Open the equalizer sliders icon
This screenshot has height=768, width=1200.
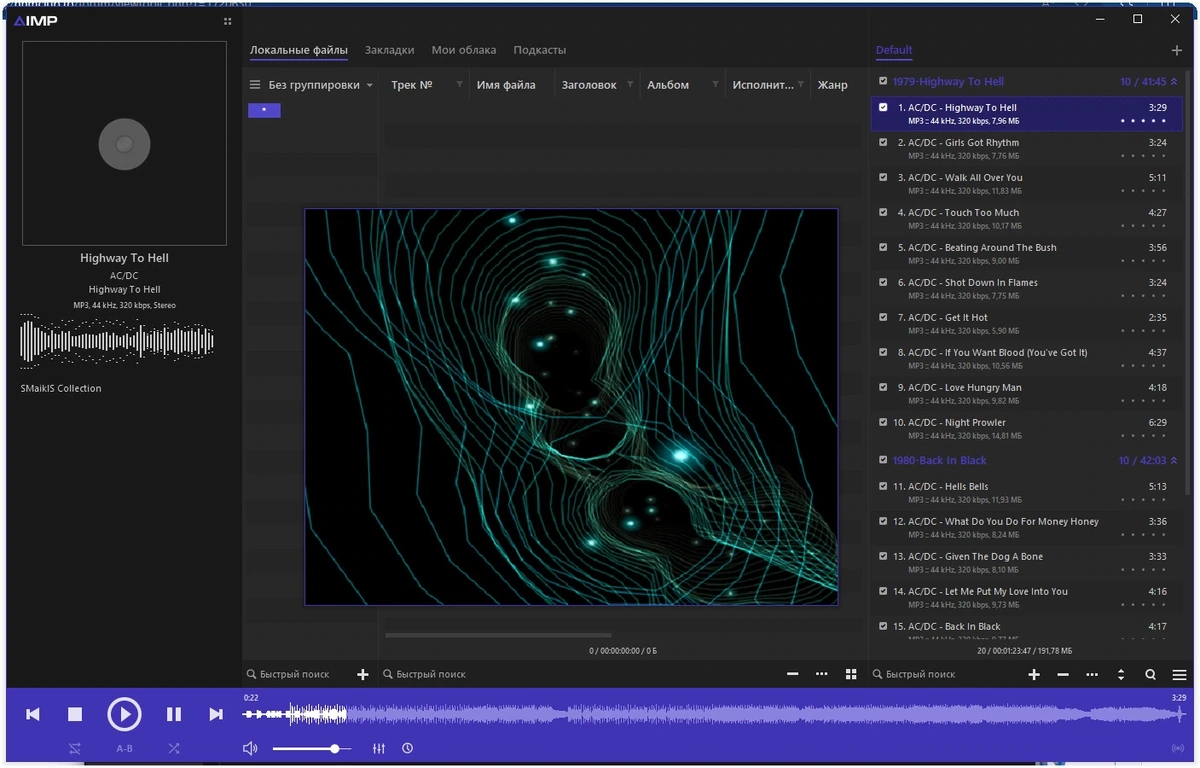click(x=379, y=748)
